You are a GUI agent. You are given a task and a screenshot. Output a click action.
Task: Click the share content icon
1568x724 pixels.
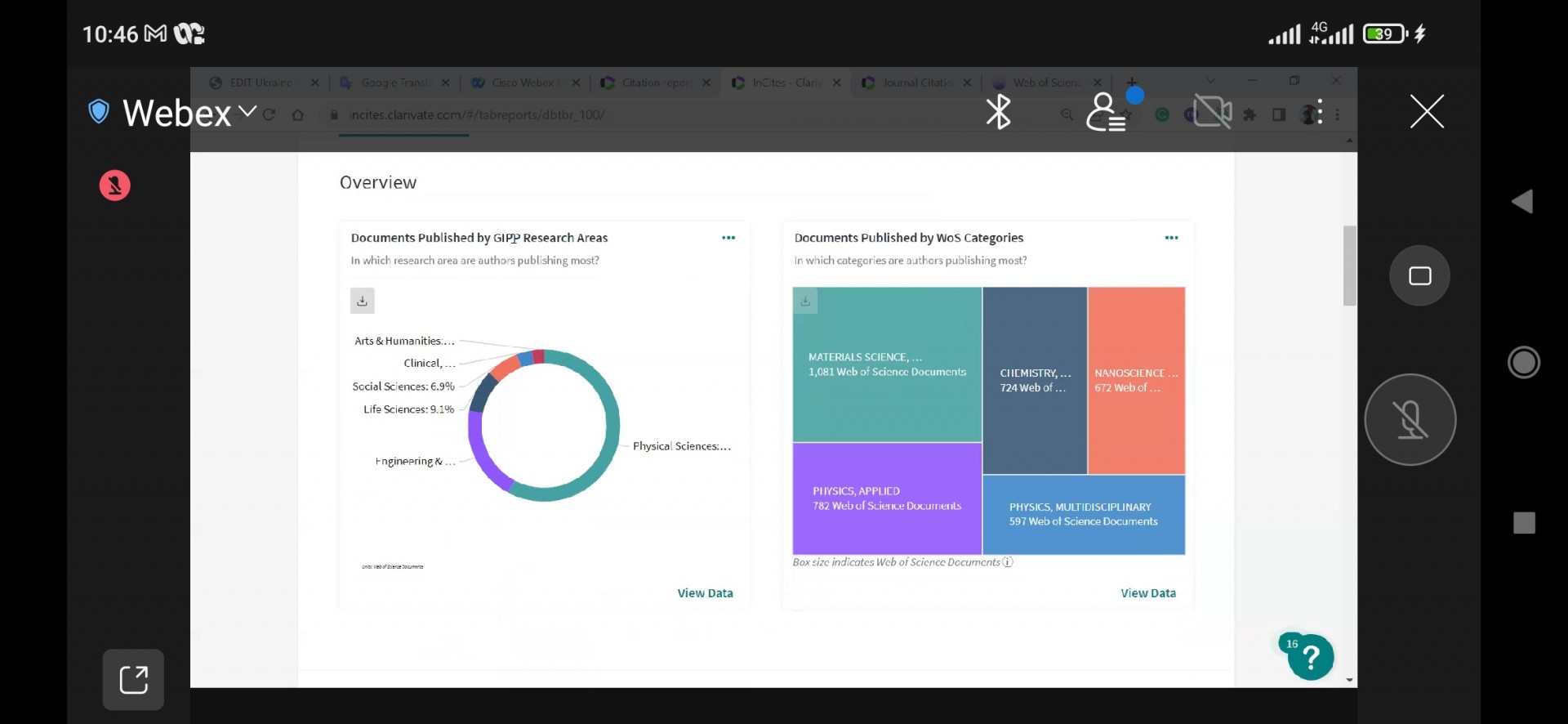(x=133, y=679)
